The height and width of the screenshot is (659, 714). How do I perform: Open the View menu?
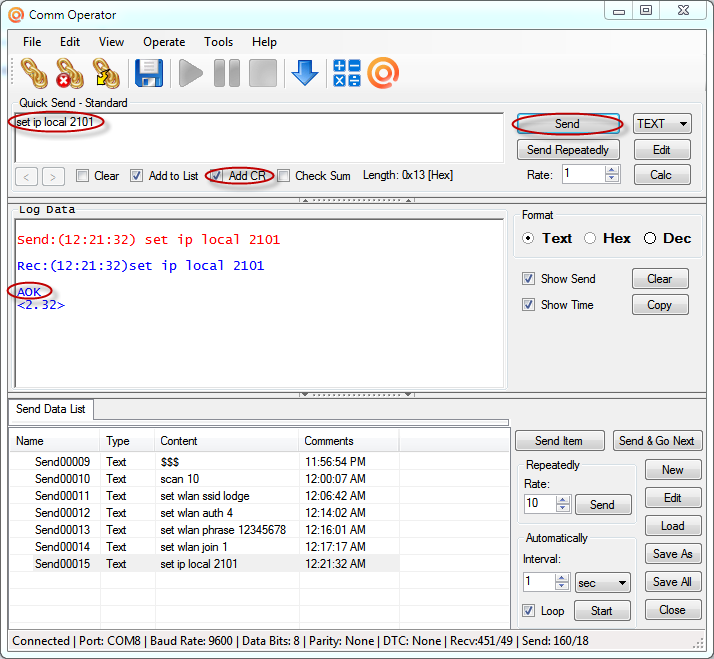click(x=111, y=42)
